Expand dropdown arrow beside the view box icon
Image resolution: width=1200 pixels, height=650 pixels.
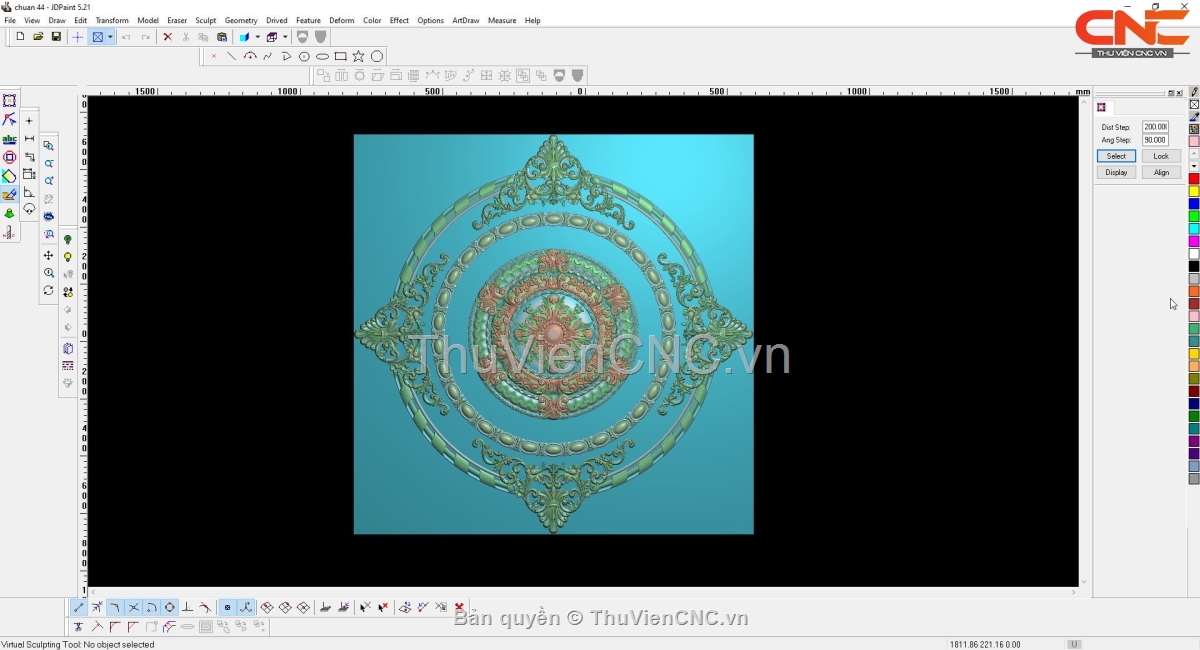point(110,37)
